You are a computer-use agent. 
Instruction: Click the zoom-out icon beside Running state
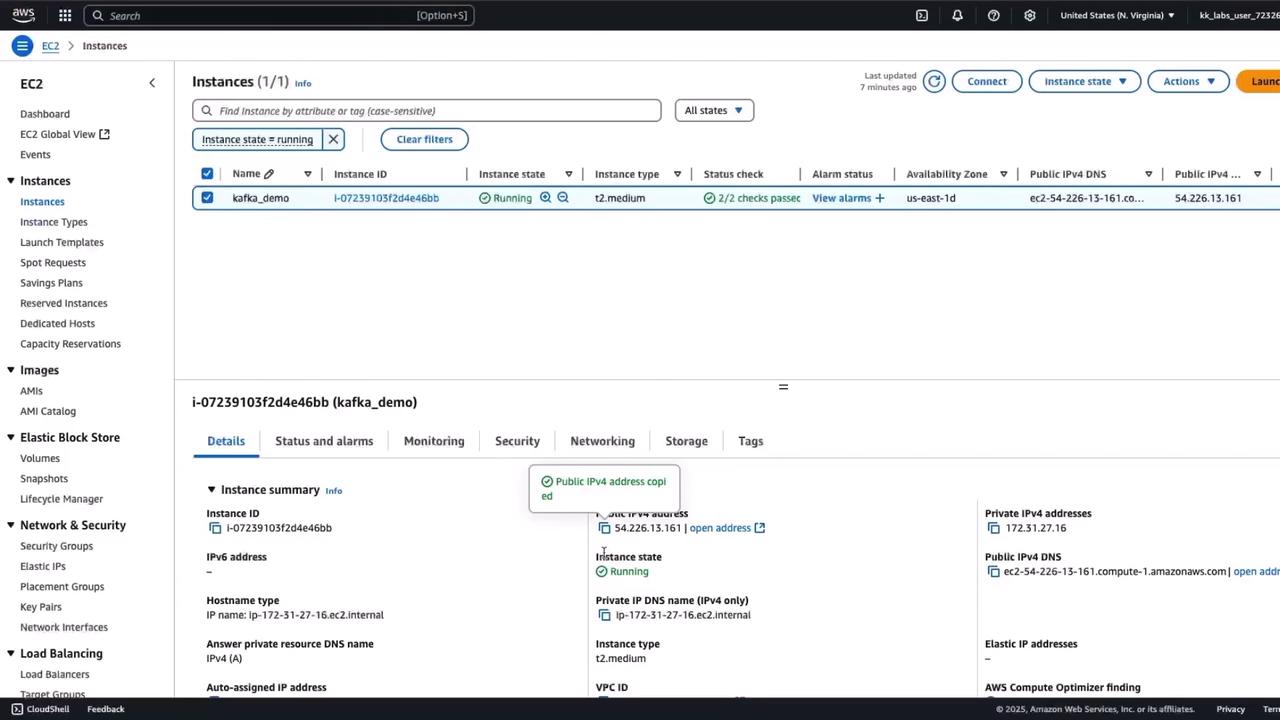click(x=563, y=198)
